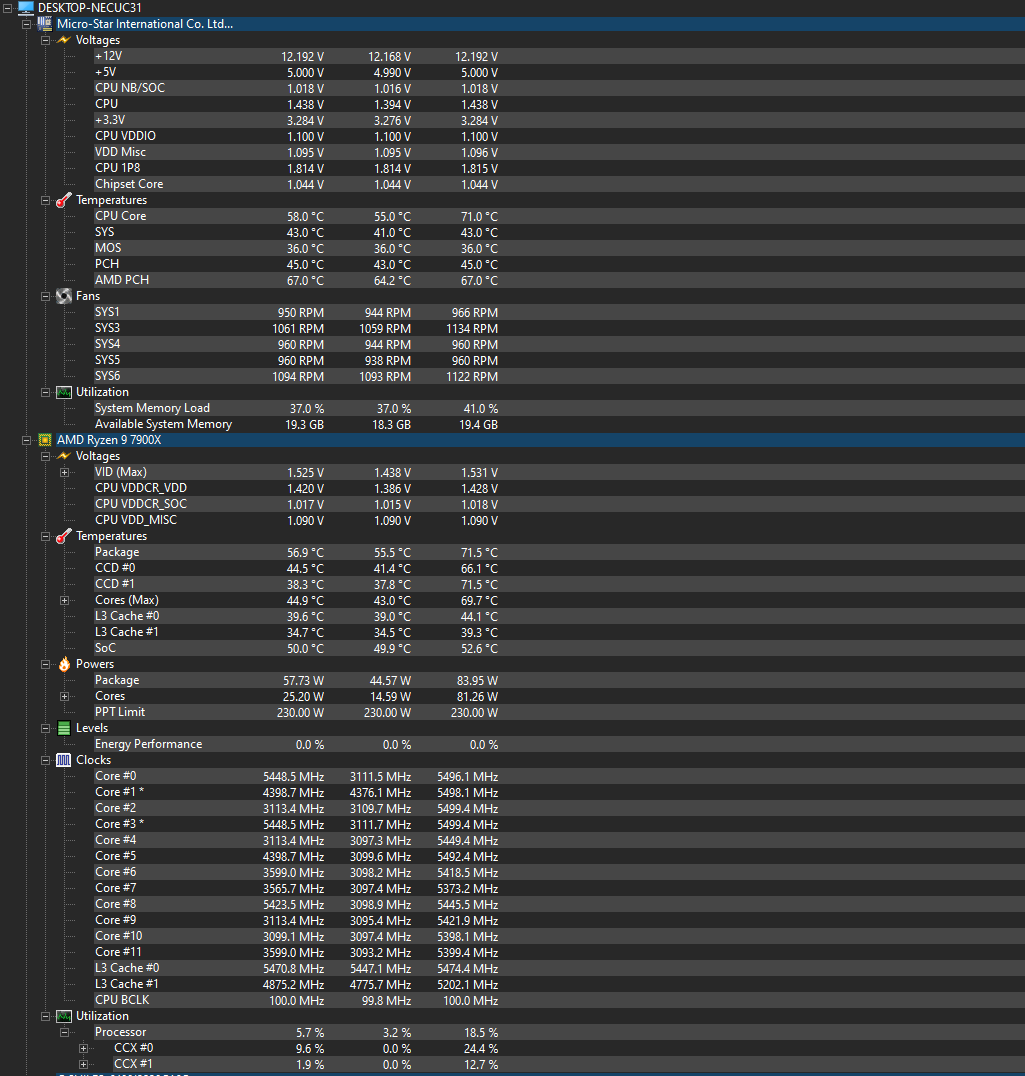Image resolution: width=1025 pixels, height=1076 pixels.
Task: Select the CPU NB/SOC voltage row
Action: [559, 88]
